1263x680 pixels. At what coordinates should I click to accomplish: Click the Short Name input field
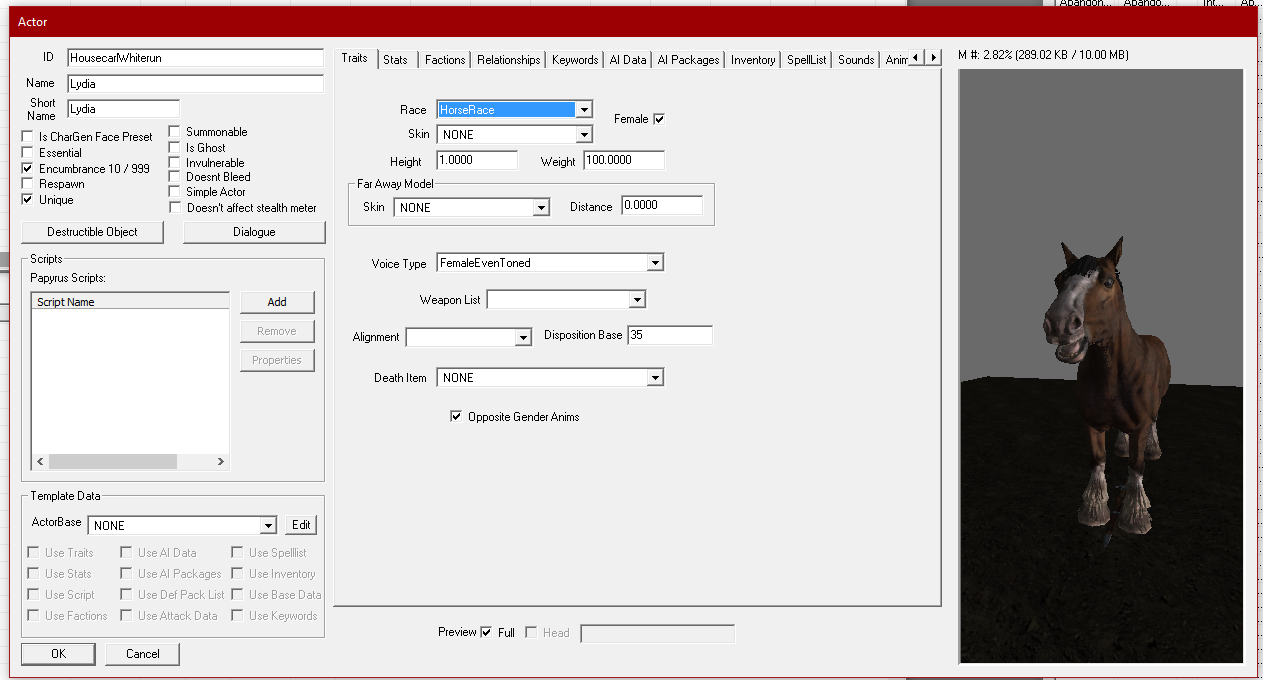[x=124, y=108]
